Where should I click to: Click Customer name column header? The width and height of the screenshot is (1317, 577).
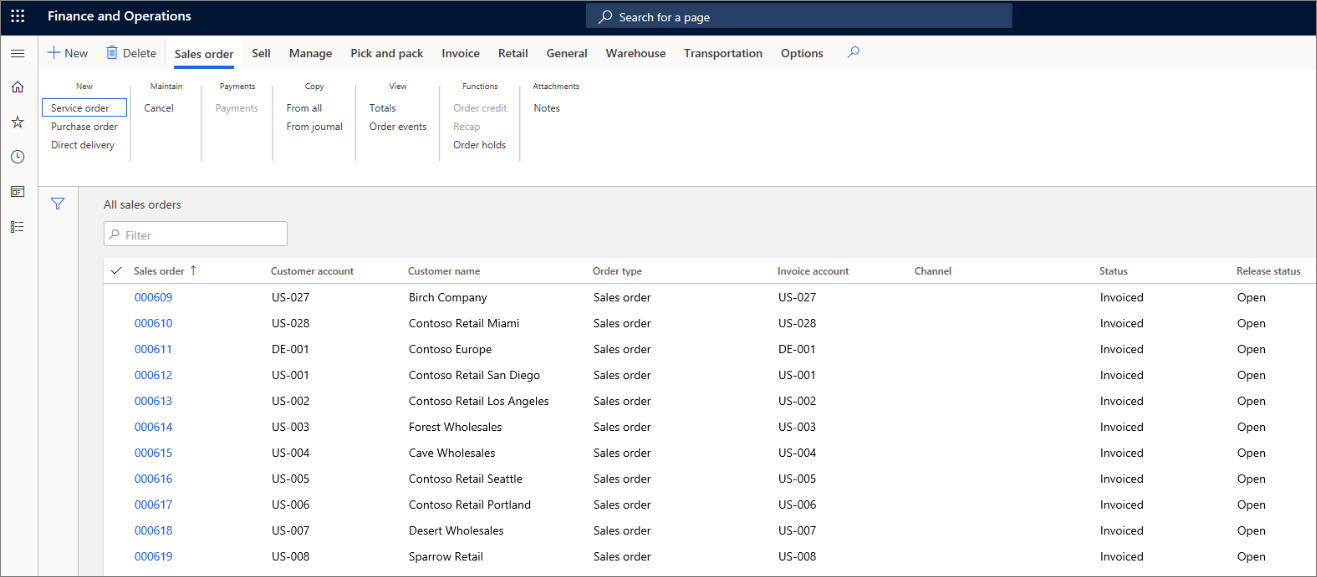(x=444, y=271)
